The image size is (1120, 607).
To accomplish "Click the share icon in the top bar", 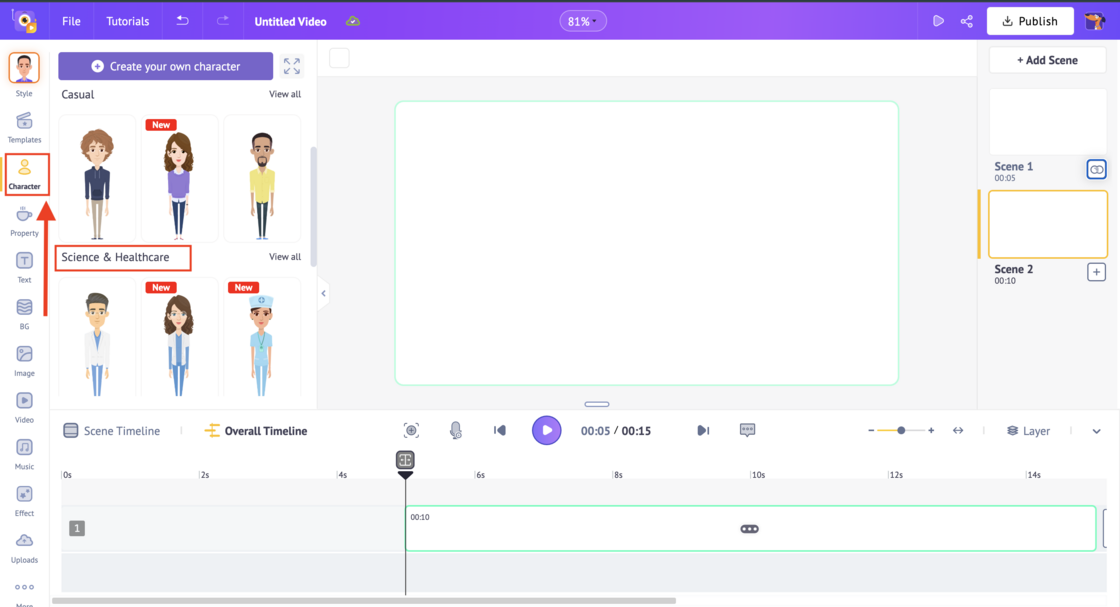I will point(966,20).
